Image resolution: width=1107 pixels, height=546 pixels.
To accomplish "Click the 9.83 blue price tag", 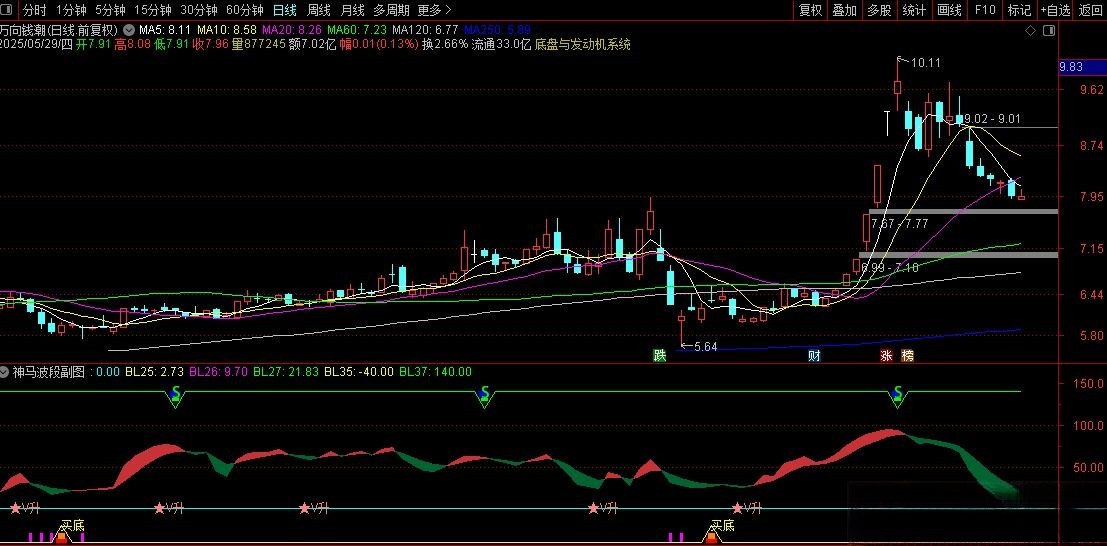I will pos(1071,67).
